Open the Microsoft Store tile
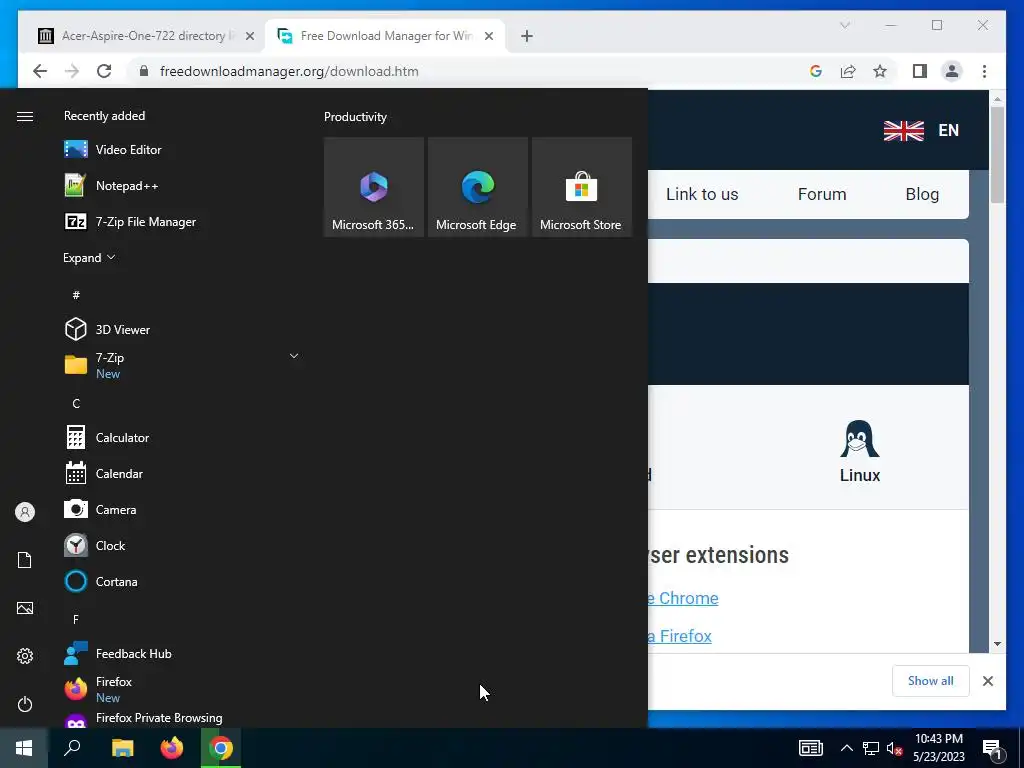The height and width of the screenshot is (768, 1024). click(x=581, y=187)
